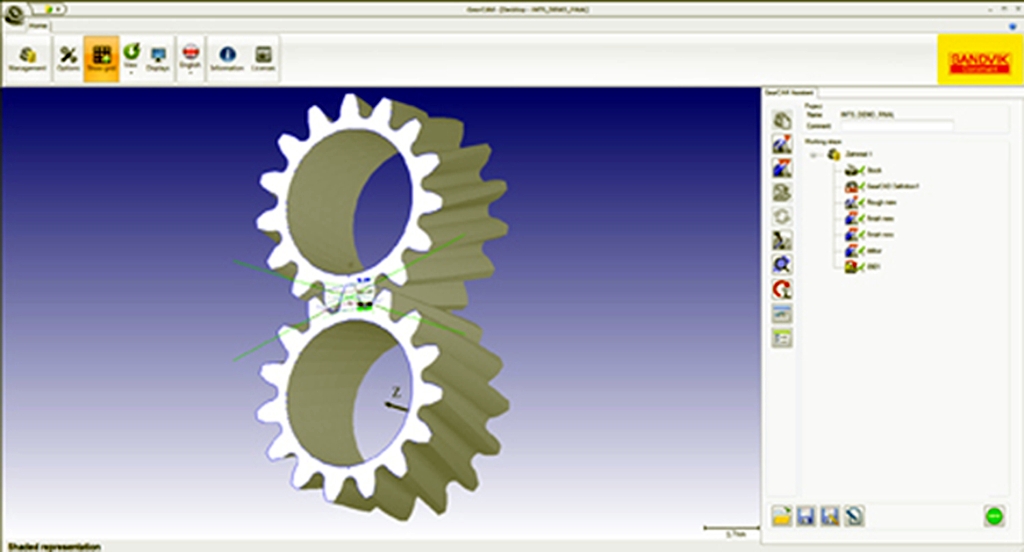Expand the View dropdown in ribbon
Viewport: 1024px width, 552px height.
pyautogui.click(x=131, y=59)
